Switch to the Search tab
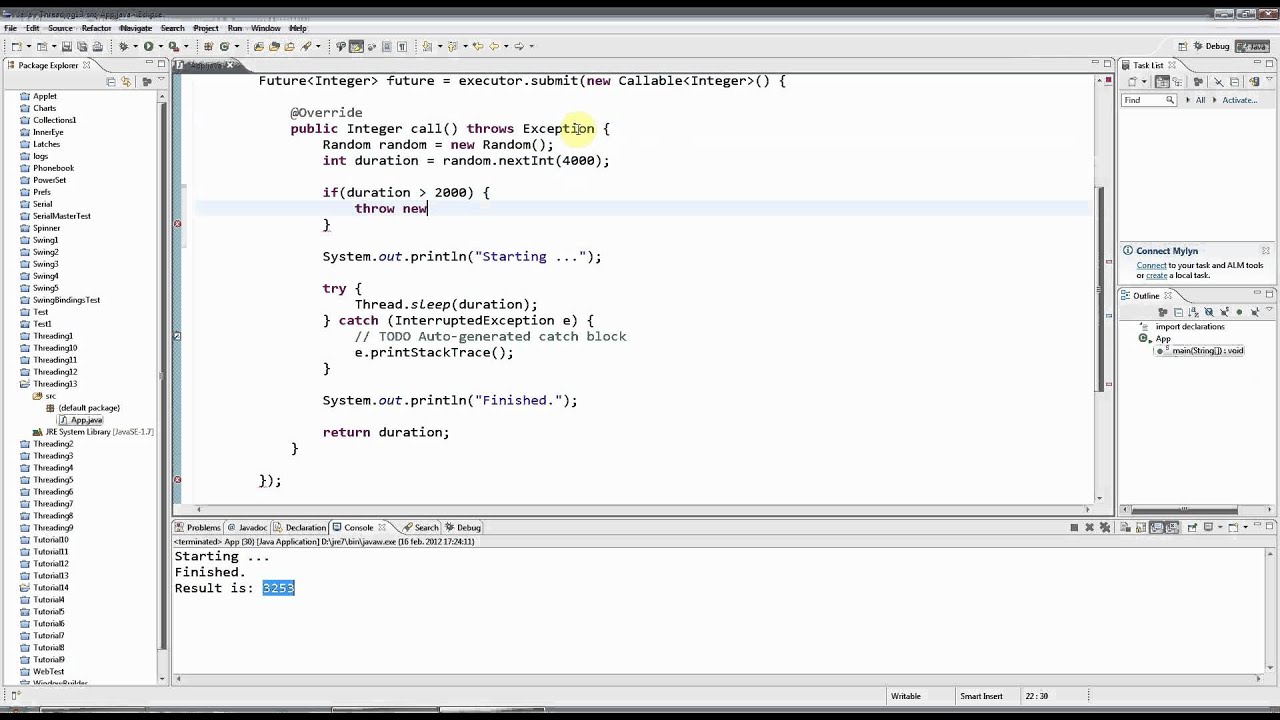This screenshot has width=1280, height=720. click(x=421, y=527)
